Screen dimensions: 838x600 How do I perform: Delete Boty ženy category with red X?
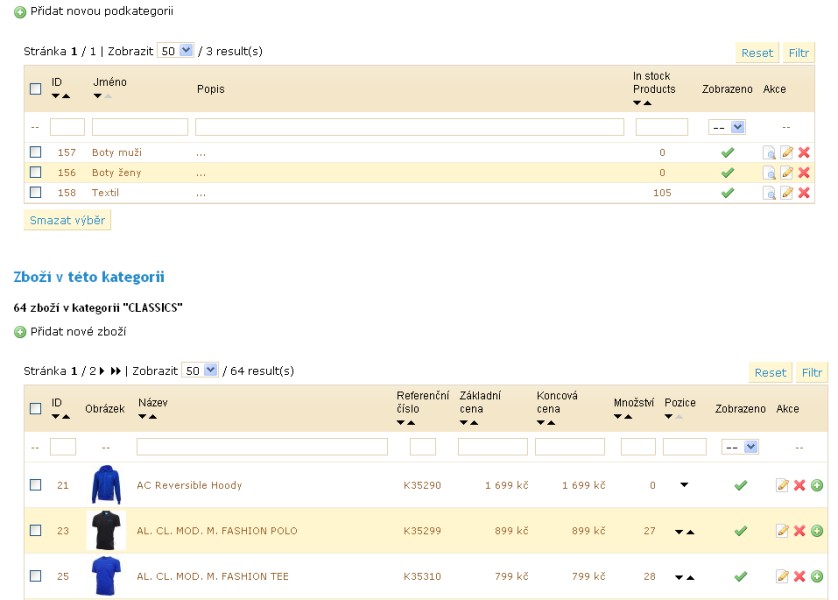[x=804, y=173]
